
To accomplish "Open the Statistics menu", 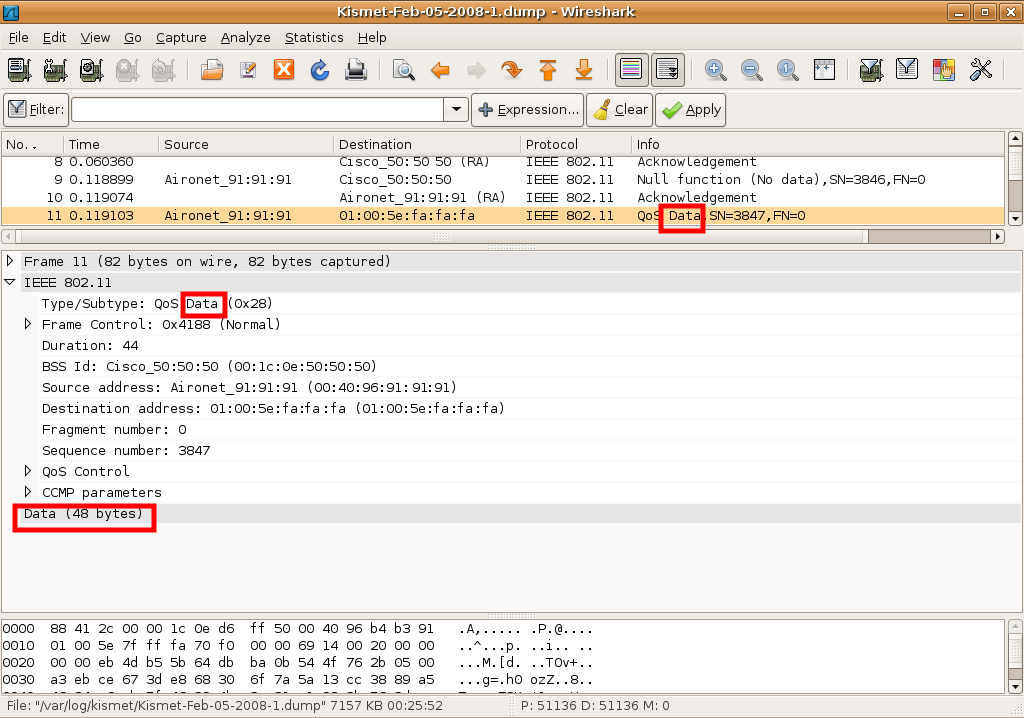I will tap(314, 38).
